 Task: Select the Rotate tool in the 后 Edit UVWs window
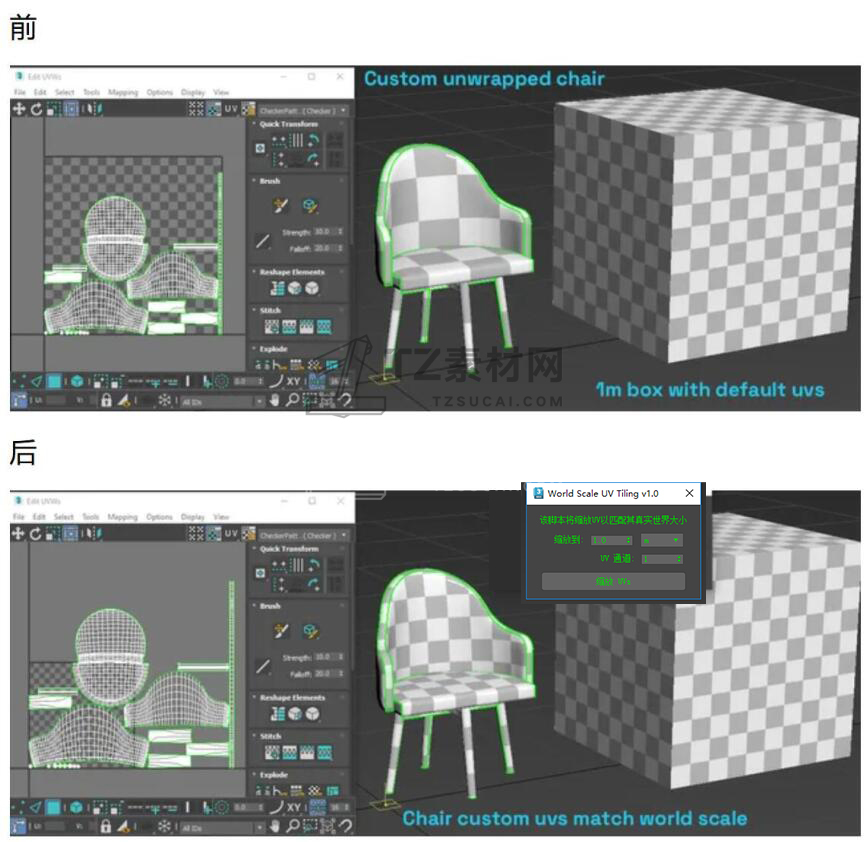point(35,534)
